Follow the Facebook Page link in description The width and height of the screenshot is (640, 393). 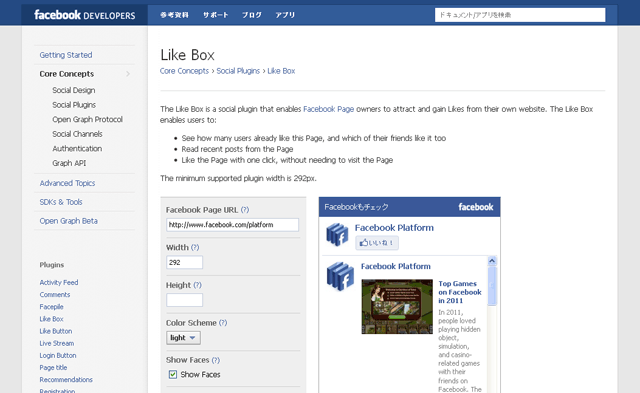coord(329,109)
